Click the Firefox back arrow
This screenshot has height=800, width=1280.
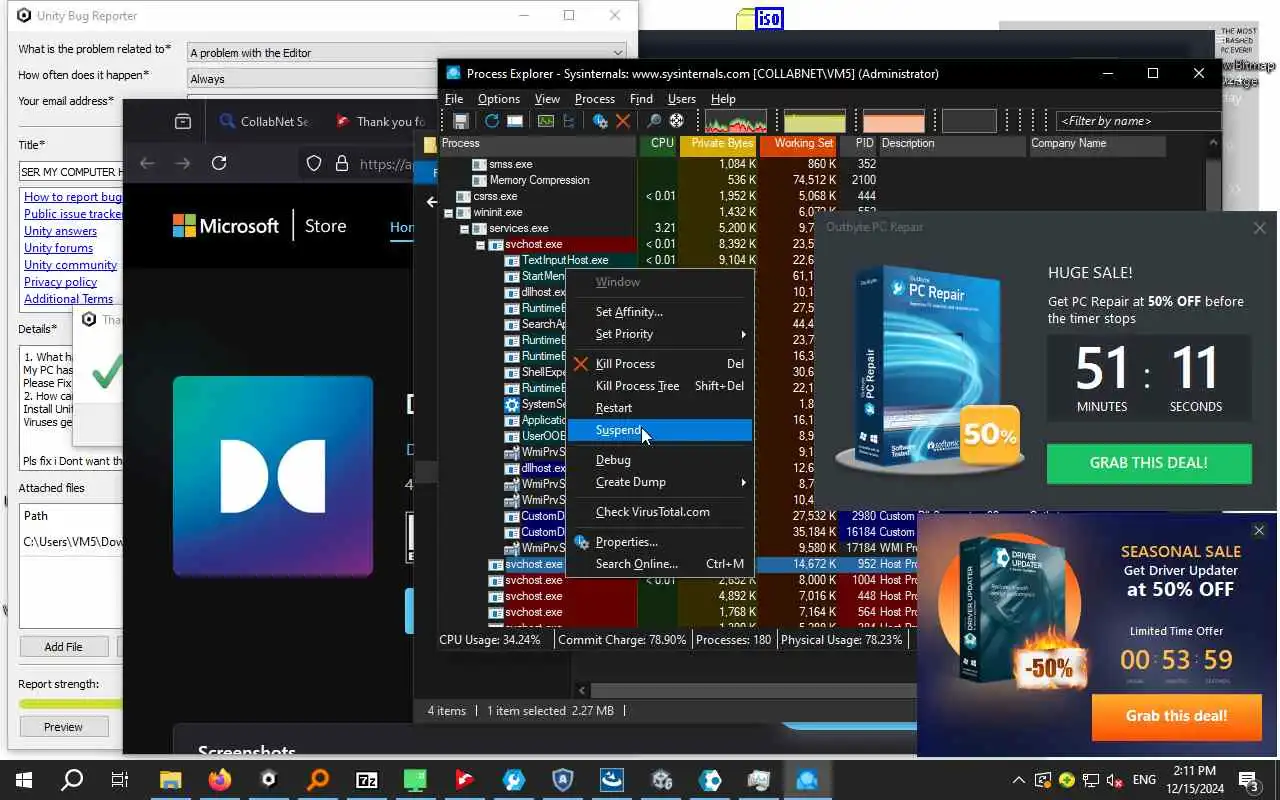(147, 163)
